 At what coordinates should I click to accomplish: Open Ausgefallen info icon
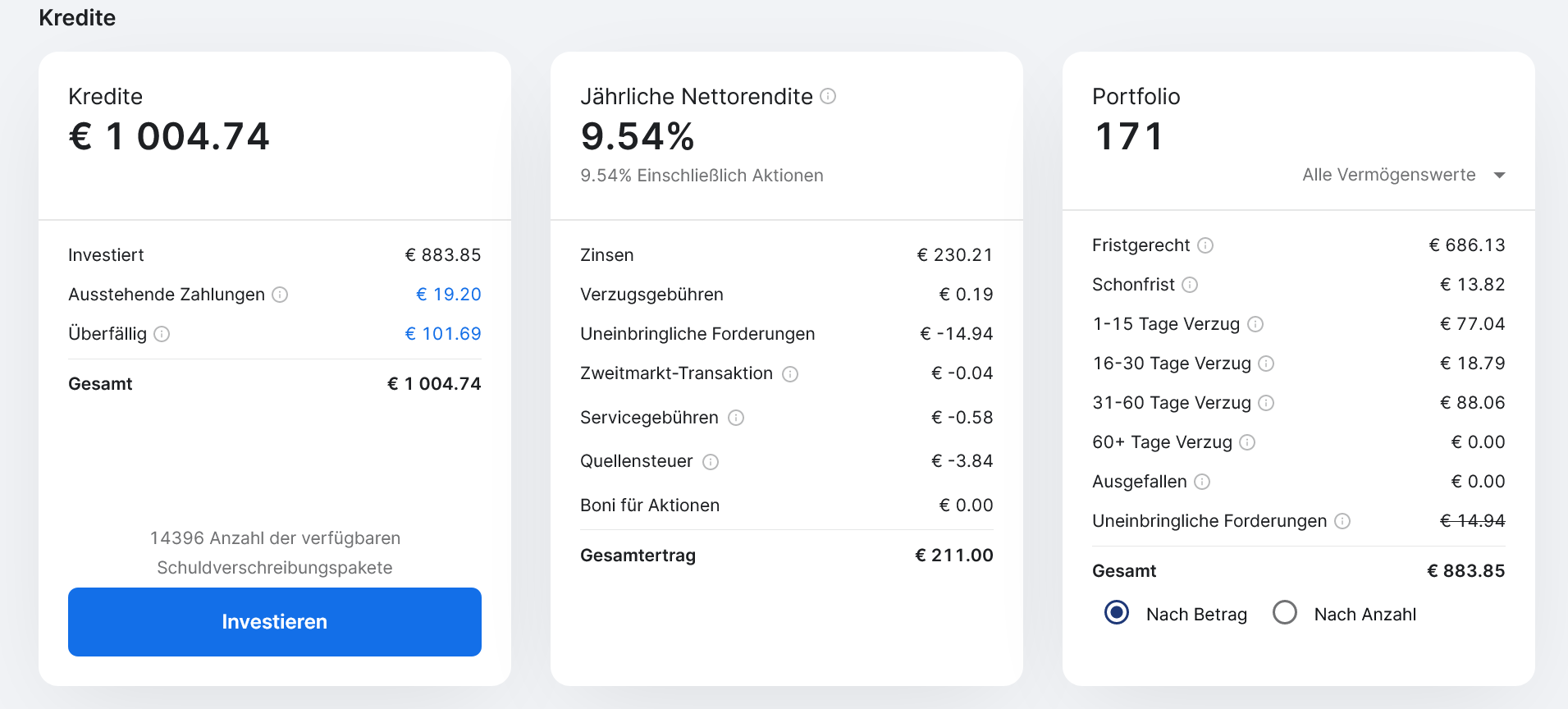pos(1202,482)
